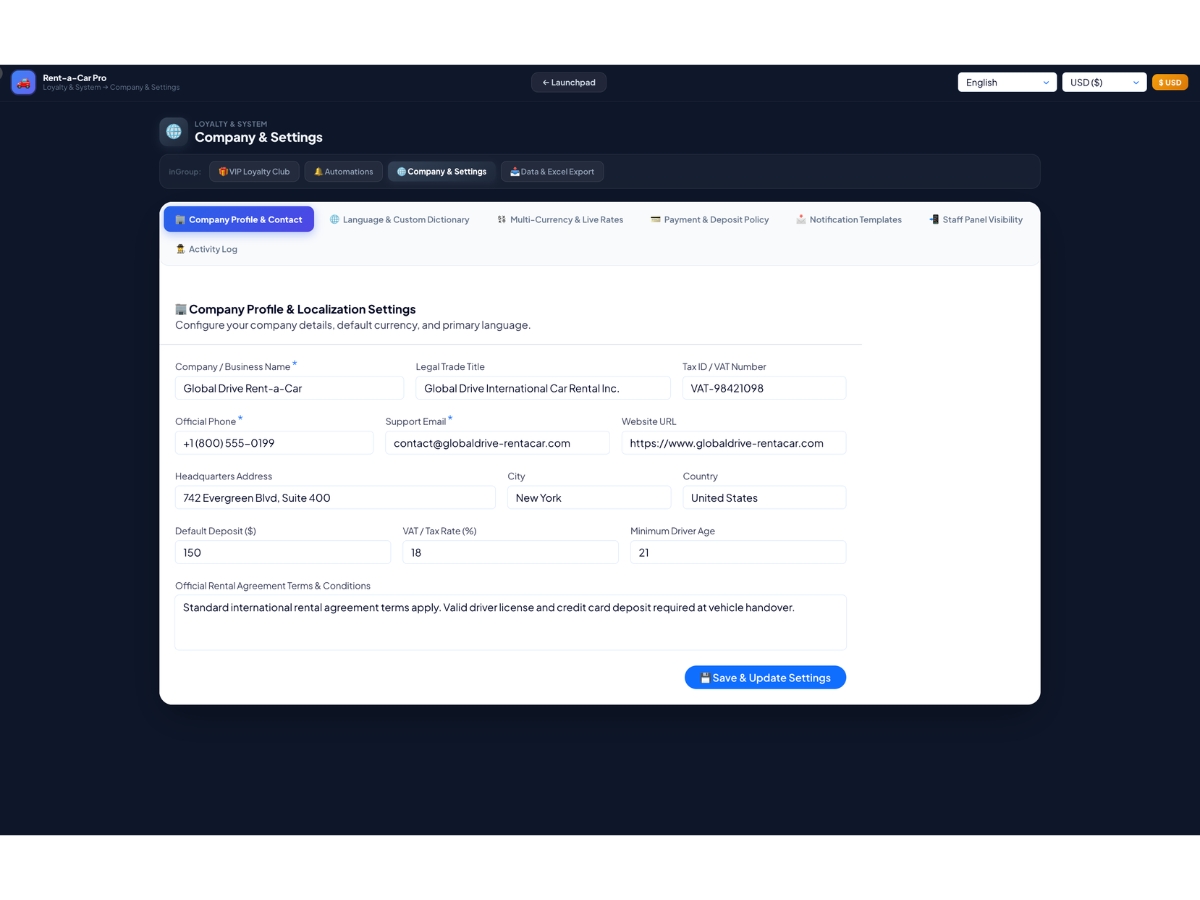Screen dimensions: 1200x900
Task: Click Save & Update Settings
Action: pyautogui.click(x=765, y=677)
